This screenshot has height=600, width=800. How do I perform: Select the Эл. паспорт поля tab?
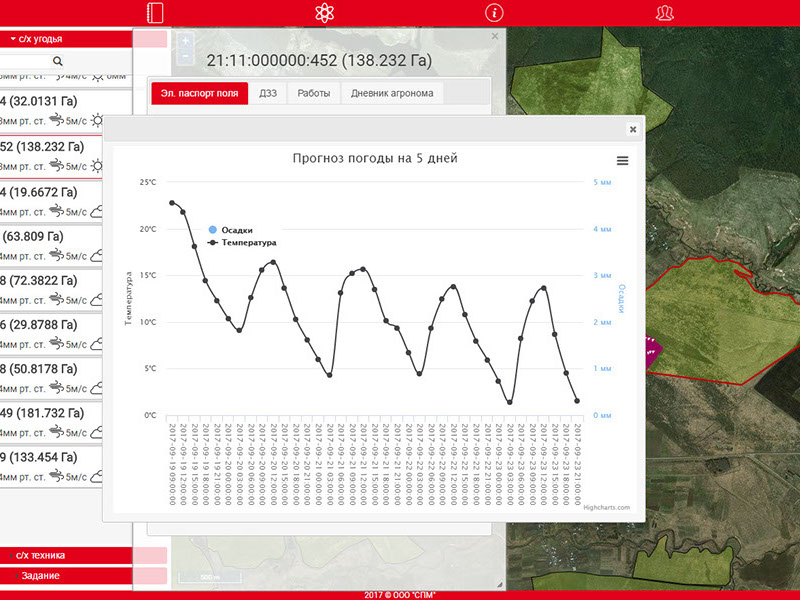pos(199,93)
